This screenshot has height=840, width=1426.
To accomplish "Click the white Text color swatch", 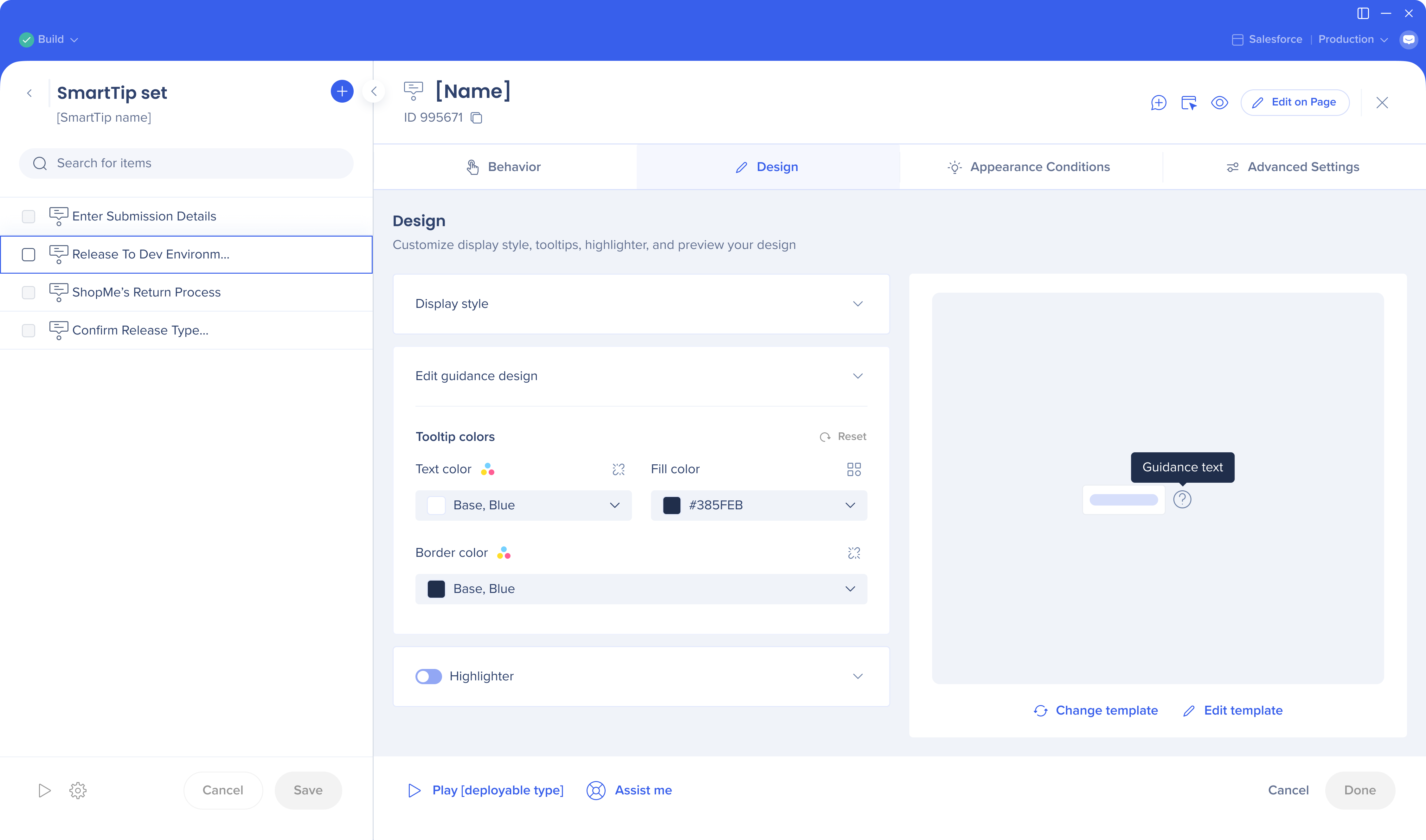I will (436, 506).
